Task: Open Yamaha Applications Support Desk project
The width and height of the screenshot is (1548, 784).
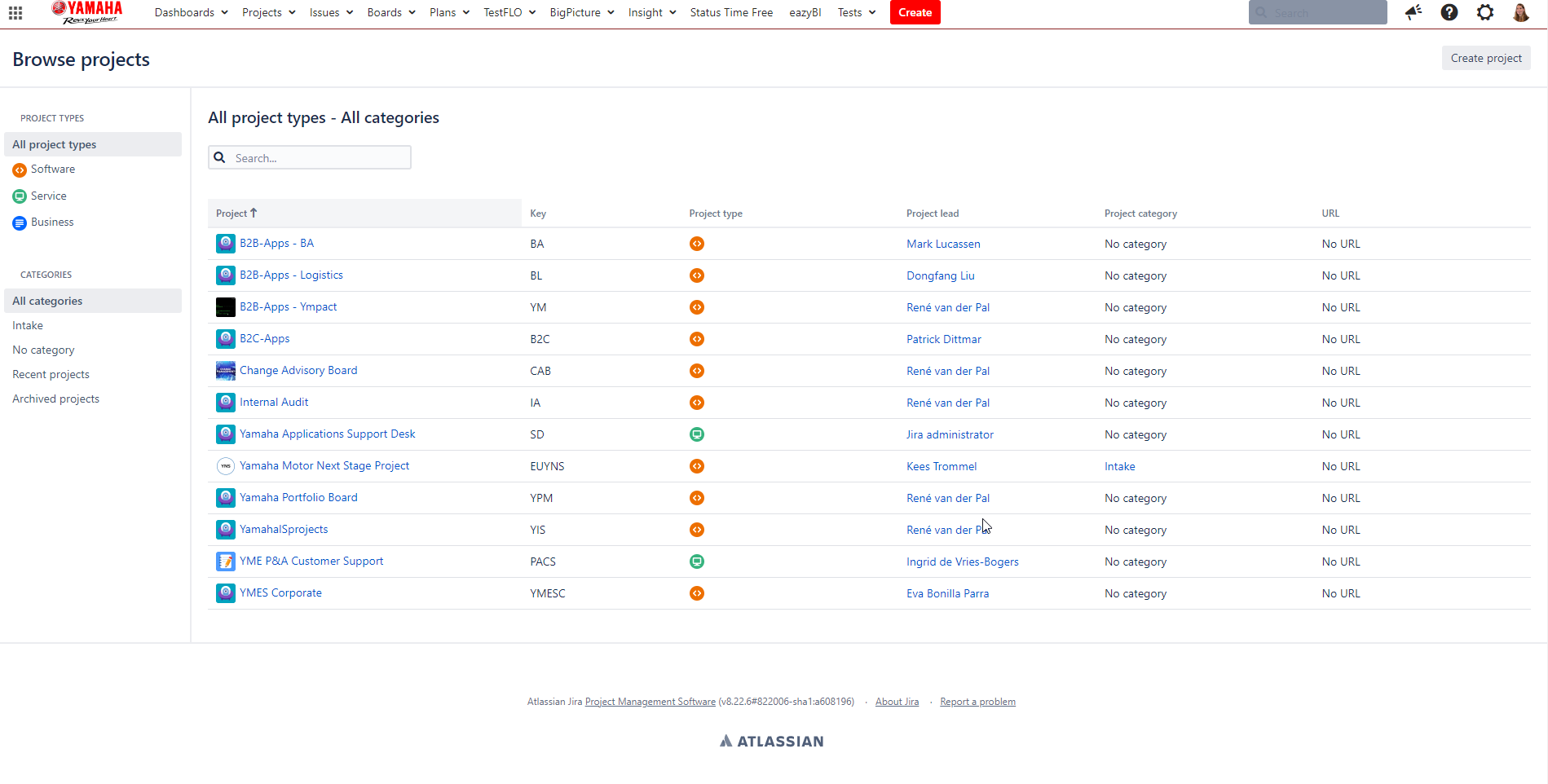Action: pos(327,434)
